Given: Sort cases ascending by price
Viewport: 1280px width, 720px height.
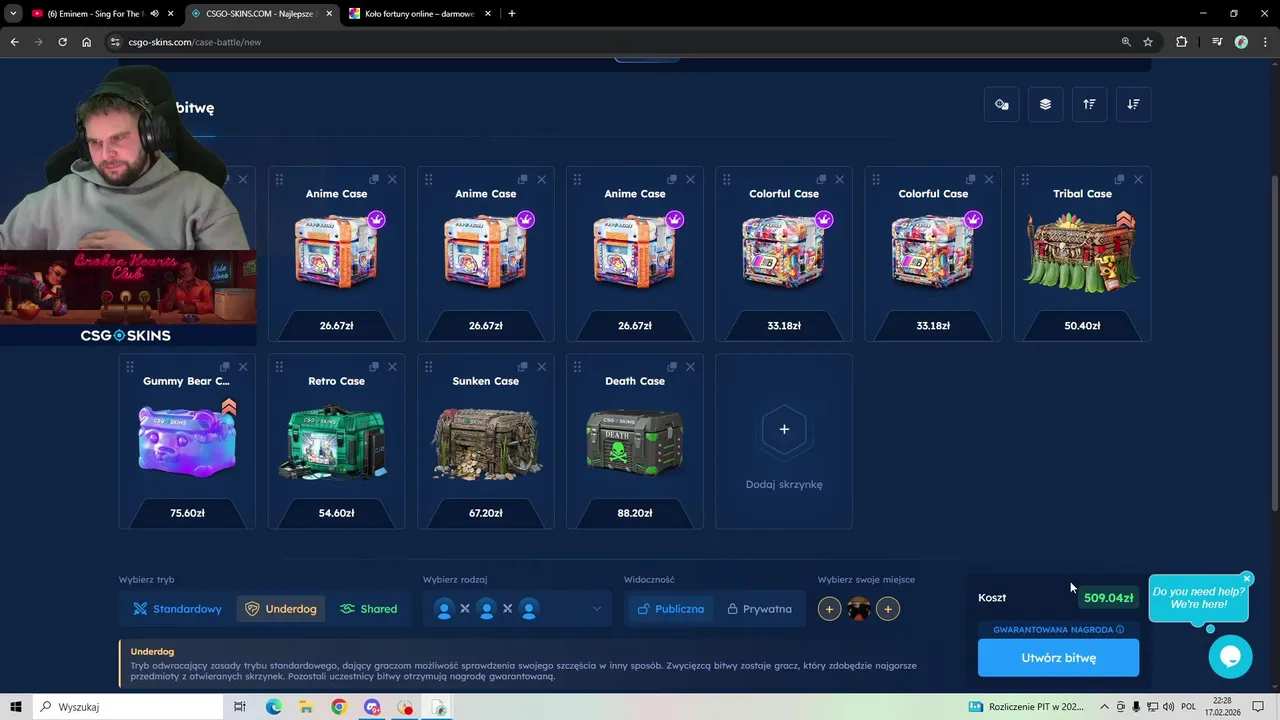Looking at the screenshot, I should (1089, 104).
